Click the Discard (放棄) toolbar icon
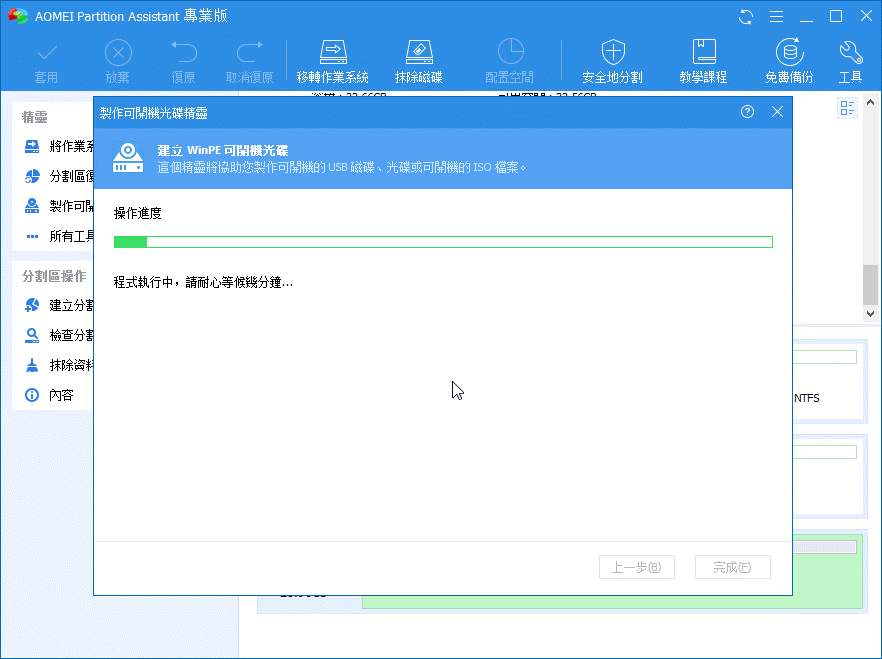Viewport: 882px width, 659px height. pyautogui.click(x=118, y=61)
